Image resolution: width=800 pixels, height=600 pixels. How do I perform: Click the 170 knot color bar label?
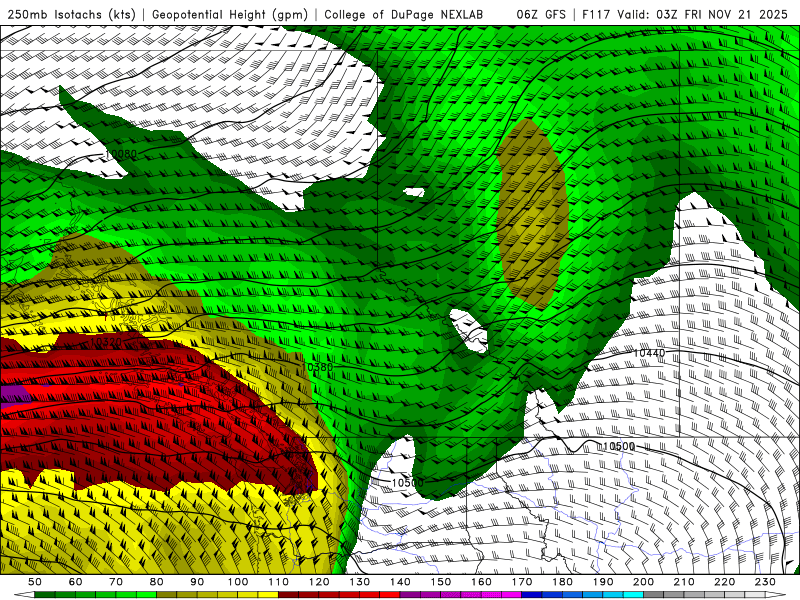tap(522, 582)
